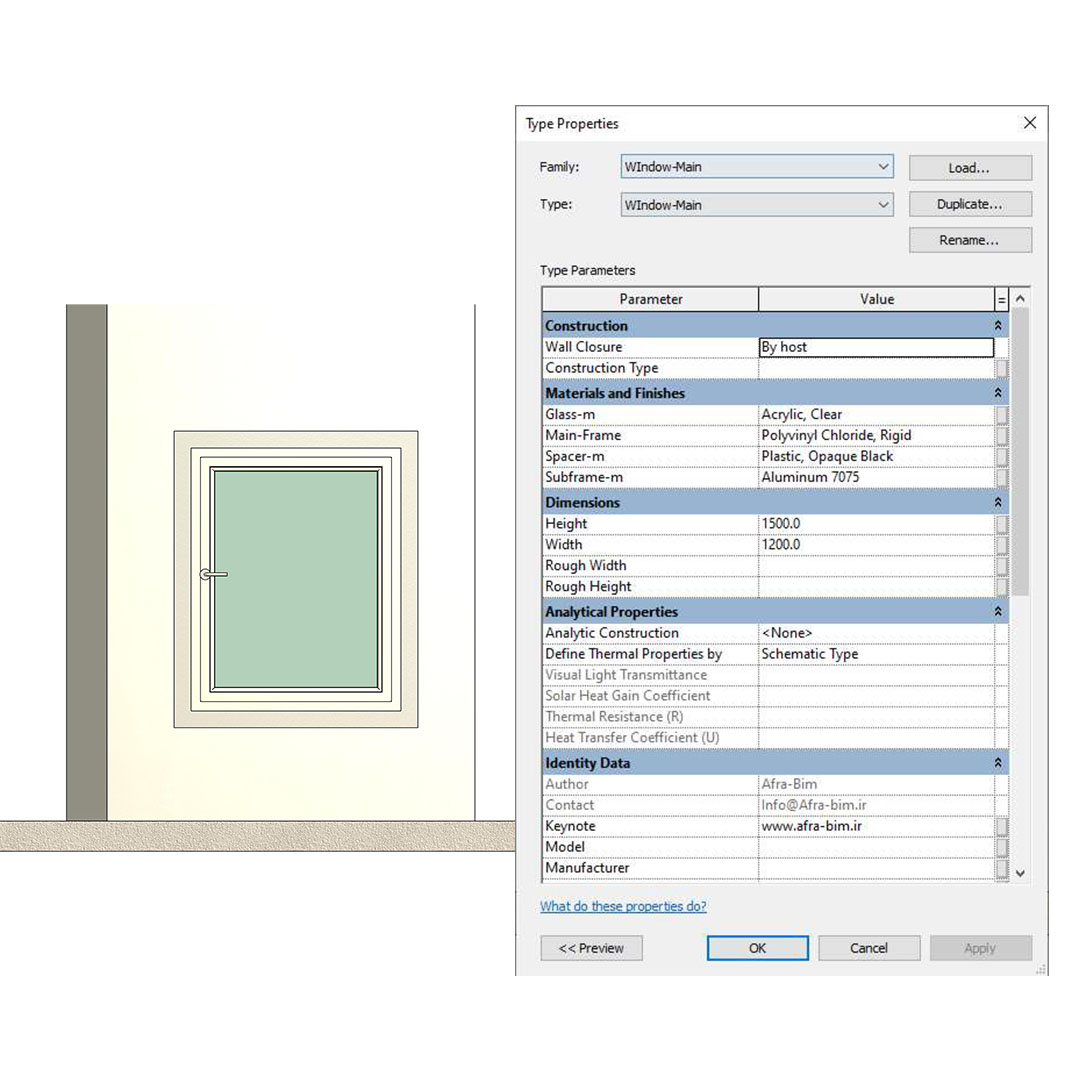This screenshot has height=1080, width=1080.
Task: Click scrollbar down arrow in parameters list
Action: tap(1020, 873)
